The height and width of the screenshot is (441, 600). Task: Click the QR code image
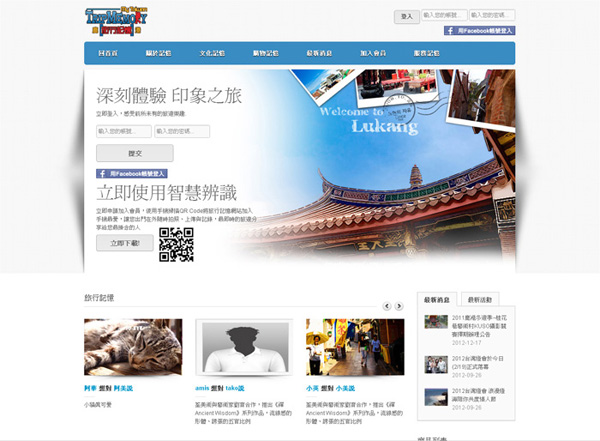[176, 245]
